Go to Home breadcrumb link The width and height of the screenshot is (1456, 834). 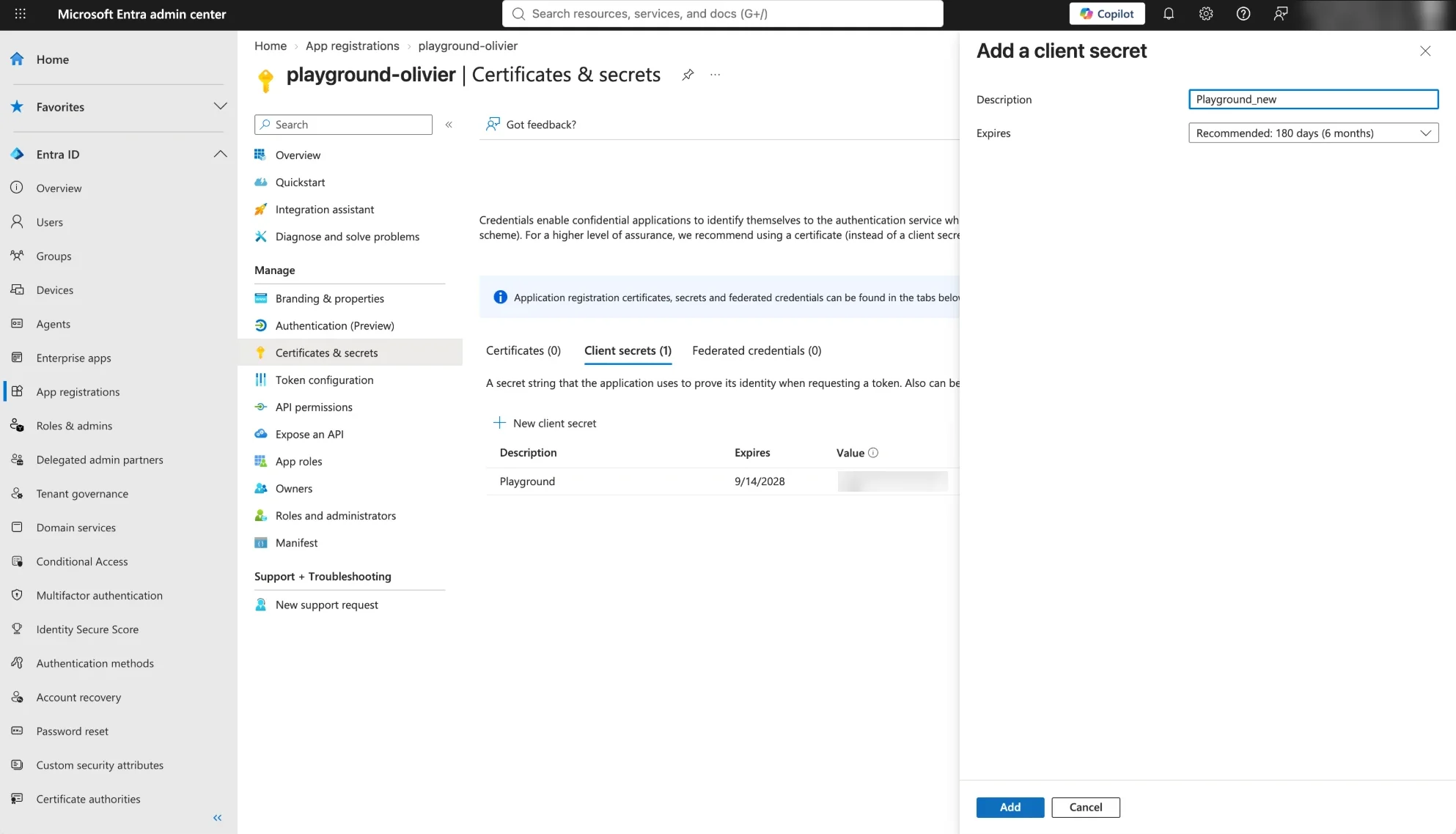tap(271, 46)
